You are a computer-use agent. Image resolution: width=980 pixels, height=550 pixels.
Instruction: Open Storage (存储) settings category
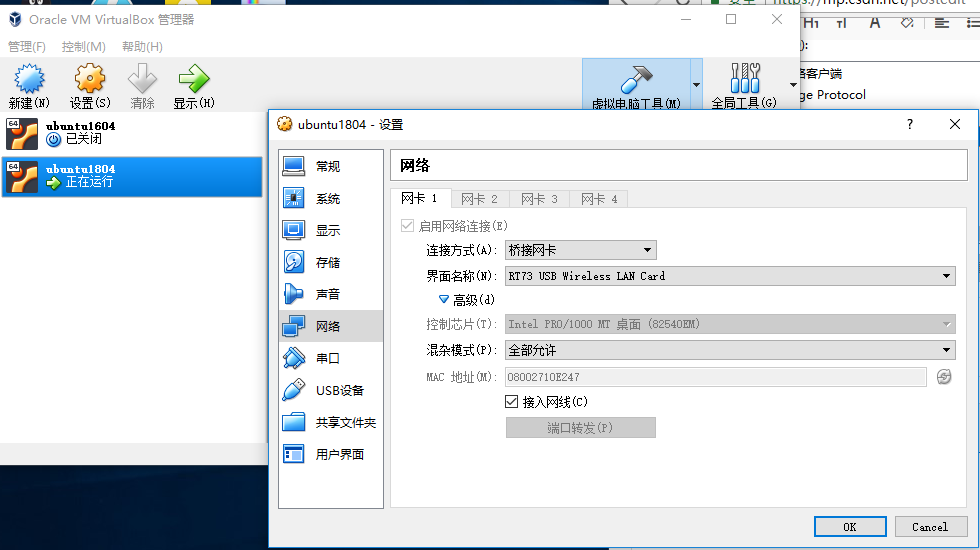331,262
